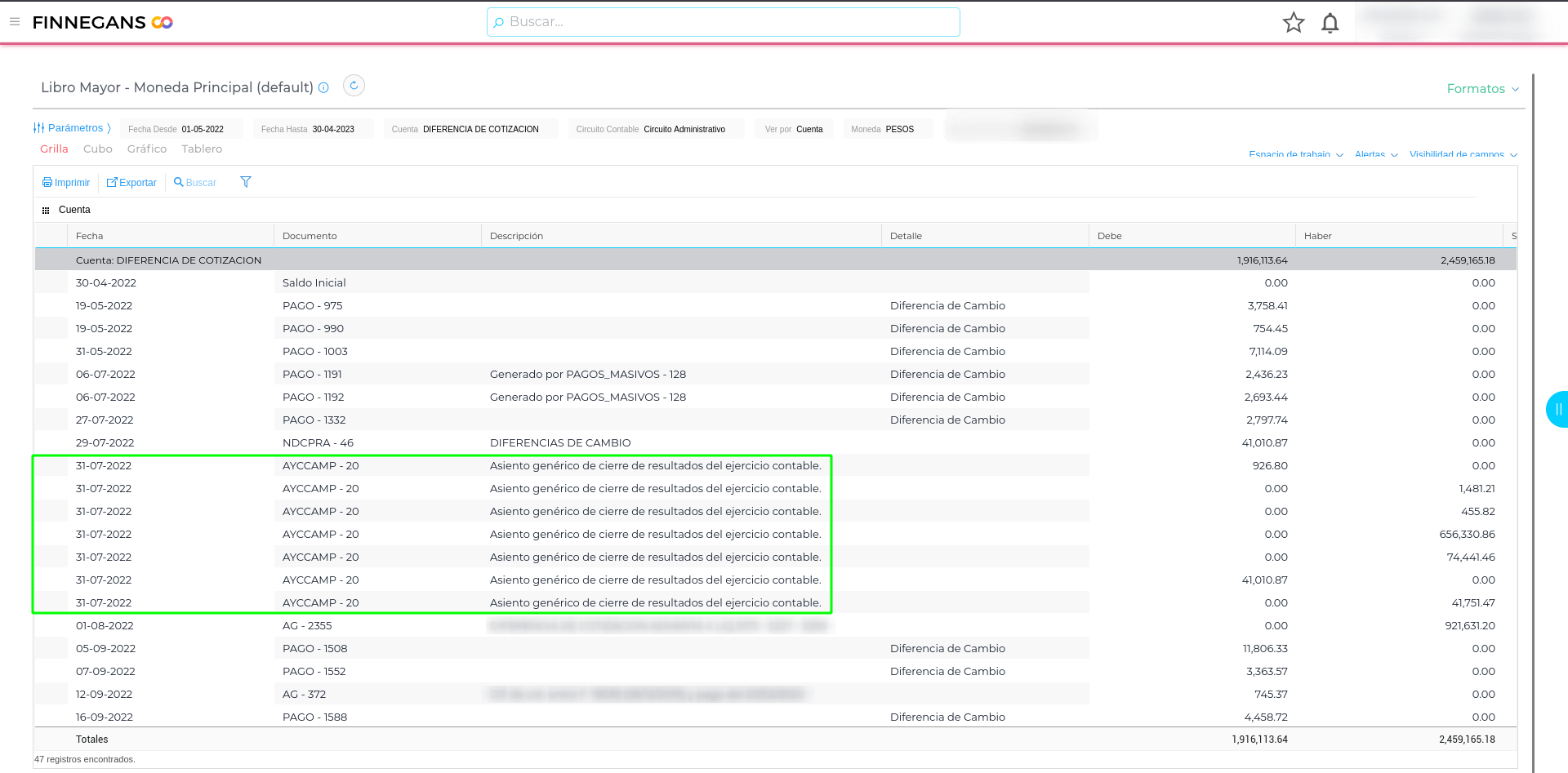The width and height of the screenshot is (1568, 773).
Task: Click the Buscar button in grid toolbar
Action: click(195, 183)
